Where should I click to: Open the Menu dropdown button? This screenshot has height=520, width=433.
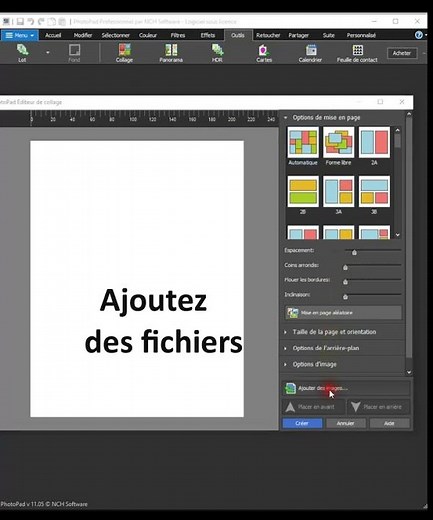coord(20,35)
